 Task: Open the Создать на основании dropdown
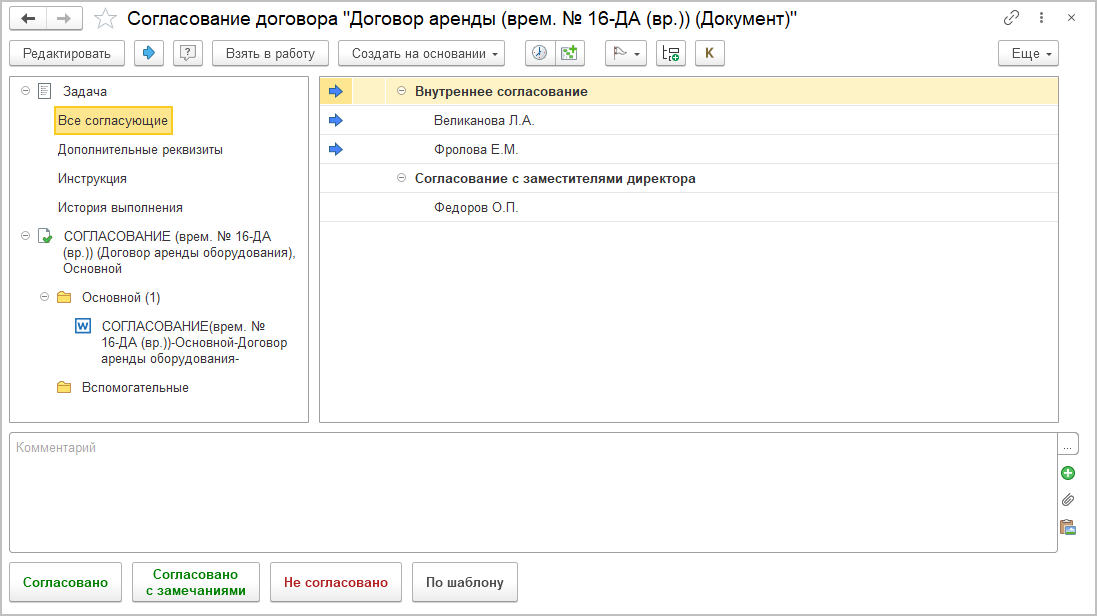click(x=421, y=53)
